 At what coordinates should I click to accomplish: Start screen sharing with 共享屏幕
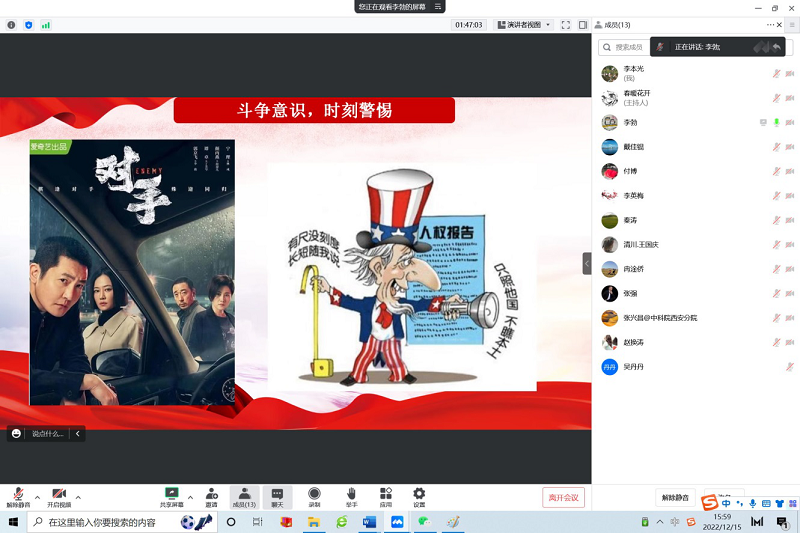pos(171,497)
